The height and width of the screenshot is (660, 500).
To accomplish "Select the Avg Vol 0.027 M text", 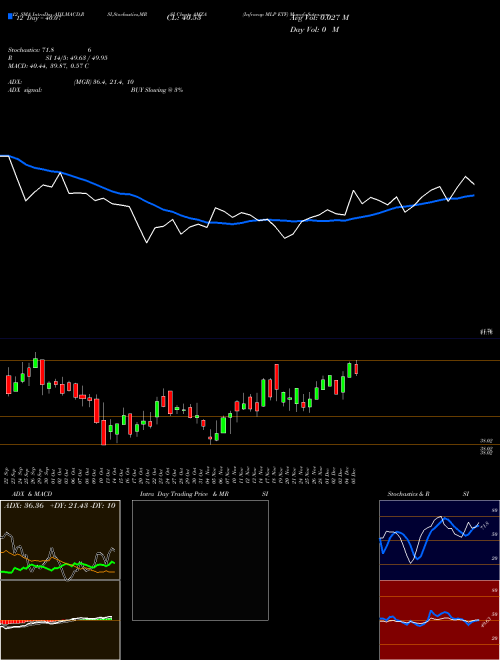I will pyautogui.click(x=319, y=18).
